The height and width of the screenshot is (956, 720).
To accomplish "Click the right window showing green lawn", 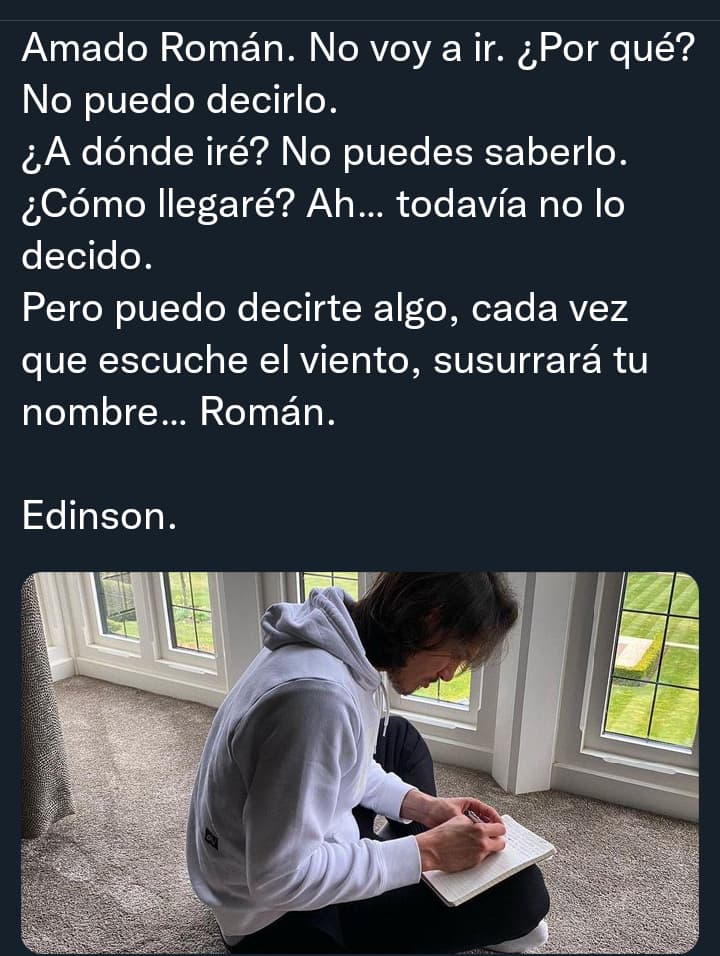I will click(x=651, y=660).
